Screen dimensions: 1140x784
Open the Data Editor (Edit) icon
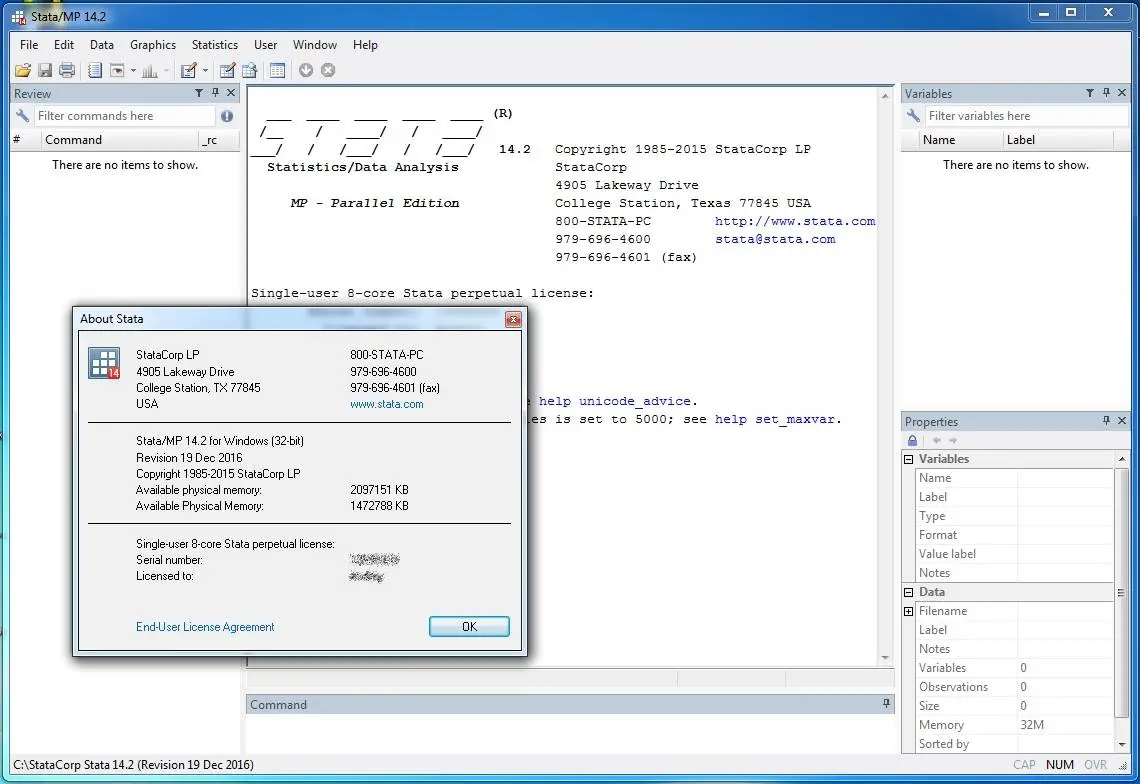227,70
